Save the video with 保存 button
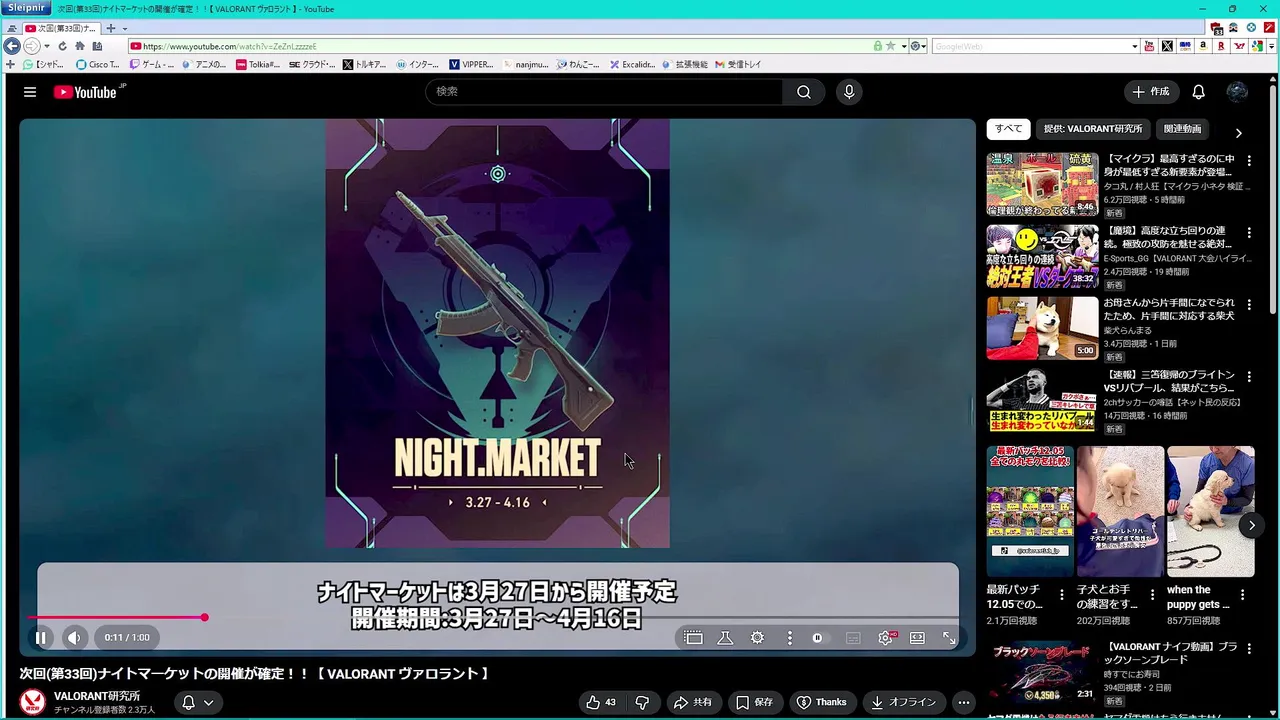The height and width of the screenshot is (720, 1280). (x=754, y=702)
